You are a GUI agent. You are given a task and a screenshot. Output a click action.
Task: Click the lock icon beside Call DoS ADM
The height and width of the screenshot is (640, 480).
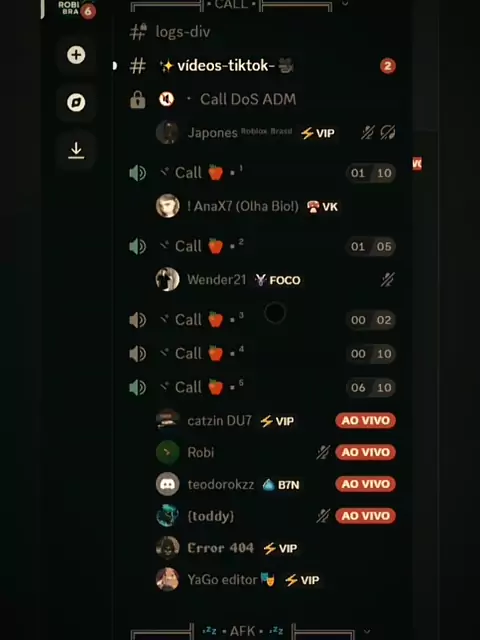coord(138,100)
